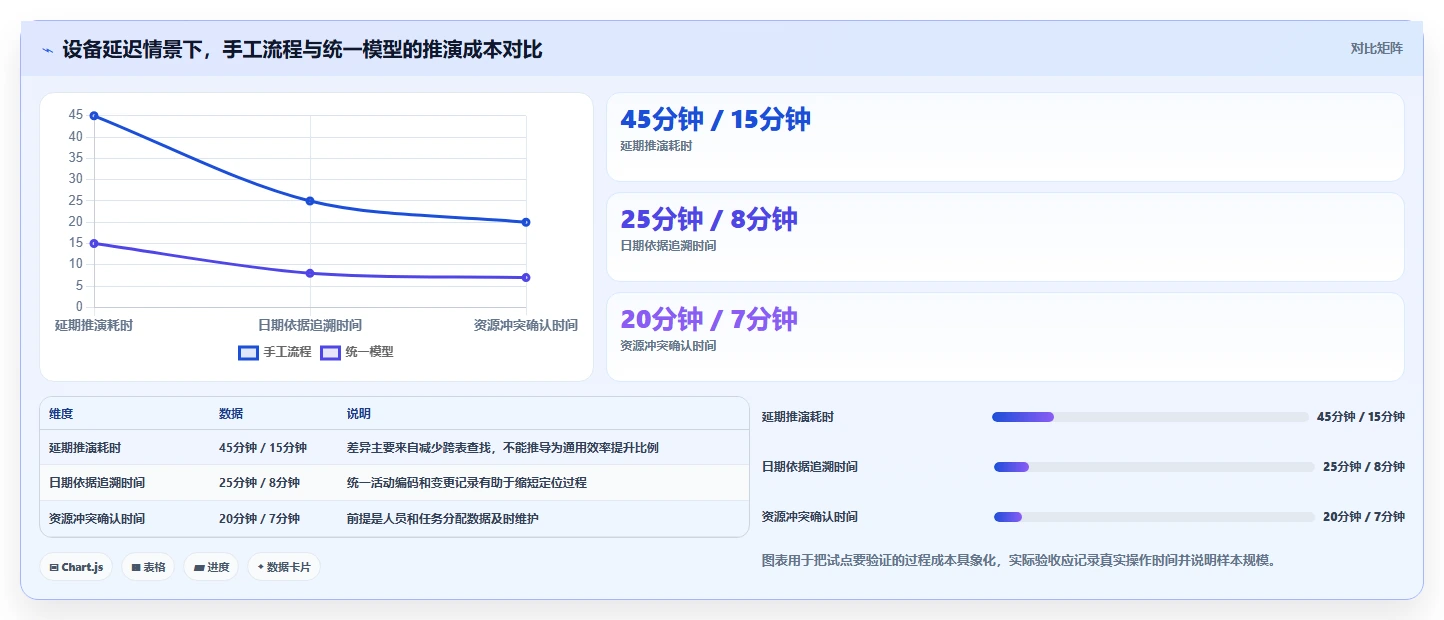The height and width of the screenshot is (620, 1444).
Task: Click the 资源冲突确认时间 x-axis label
Action: [526, 325]
